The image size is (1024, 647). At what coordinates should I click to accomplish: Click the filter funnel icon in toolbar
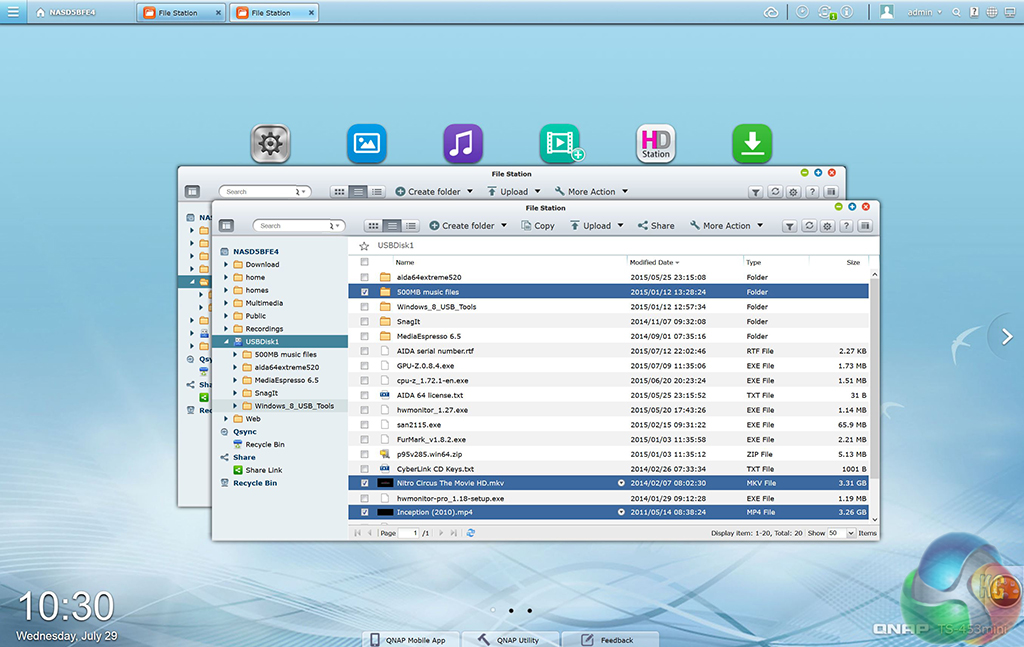(x=789, y=226)
